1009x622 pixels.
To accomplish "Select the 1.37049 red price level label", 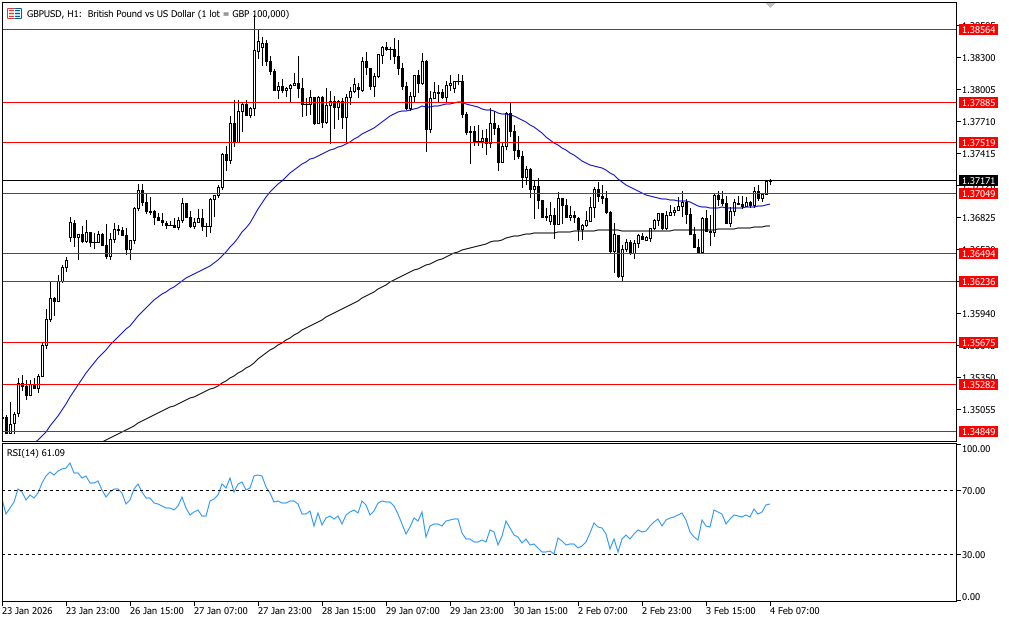I will tap(977, 193).
